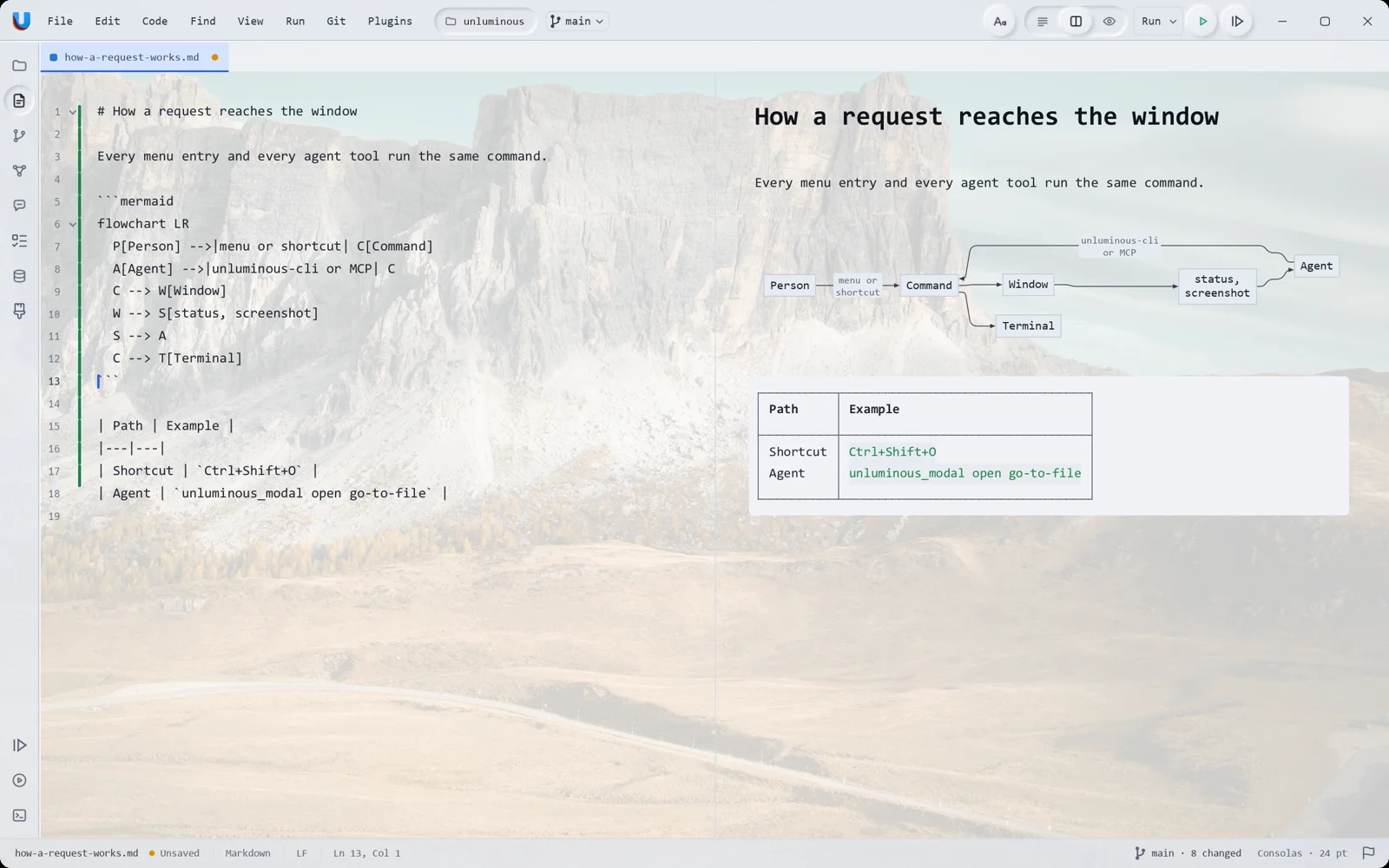The width and height of the screenshot is (1389, 868).
Task: Open the chat bubble sidebar icon
Action: click(x=19, y=206)
